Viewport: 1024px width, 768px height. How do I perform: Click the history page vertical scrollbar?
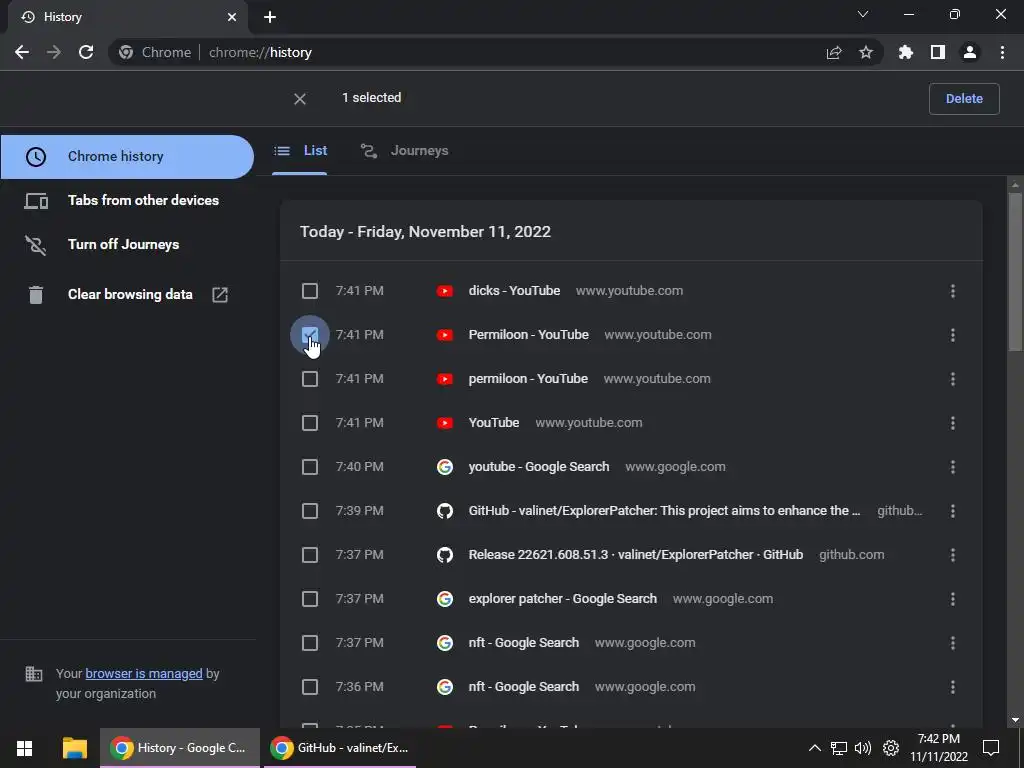click(x=1015, y=271)
